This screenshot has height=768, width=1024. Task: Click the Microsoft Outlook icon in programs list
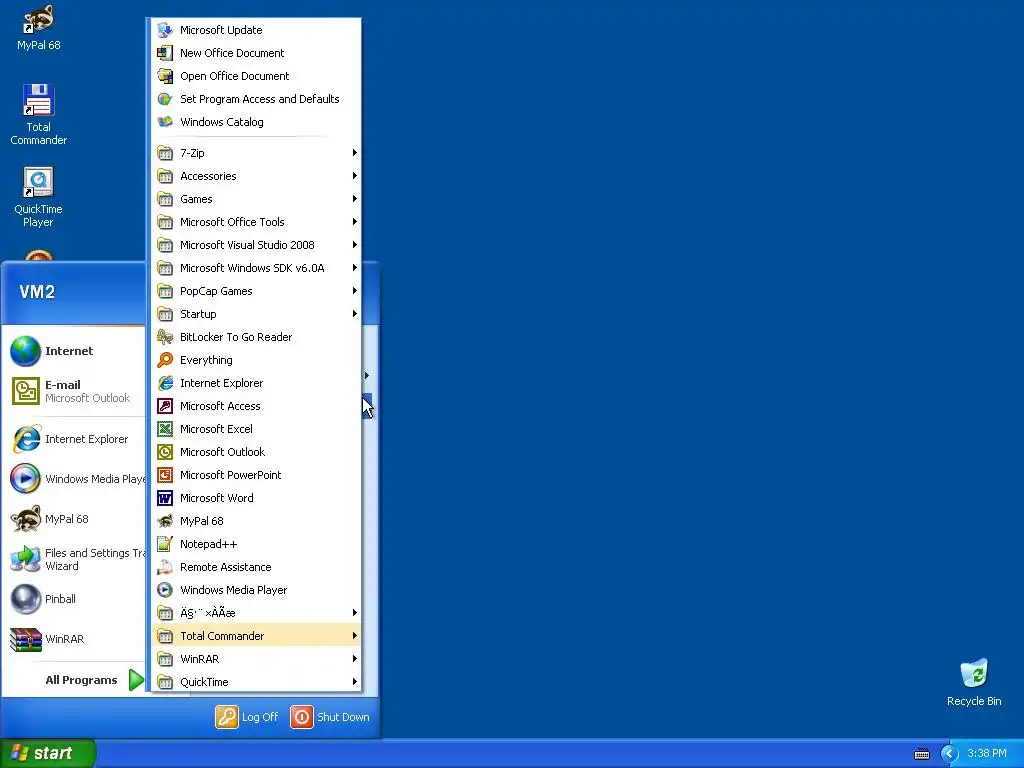click(165, 452)
